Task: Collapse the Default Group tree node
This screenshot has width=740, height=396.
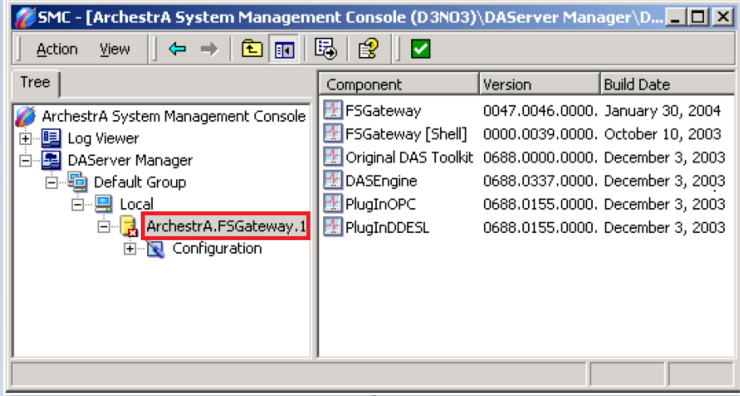Action: click(x=51, y=182)
